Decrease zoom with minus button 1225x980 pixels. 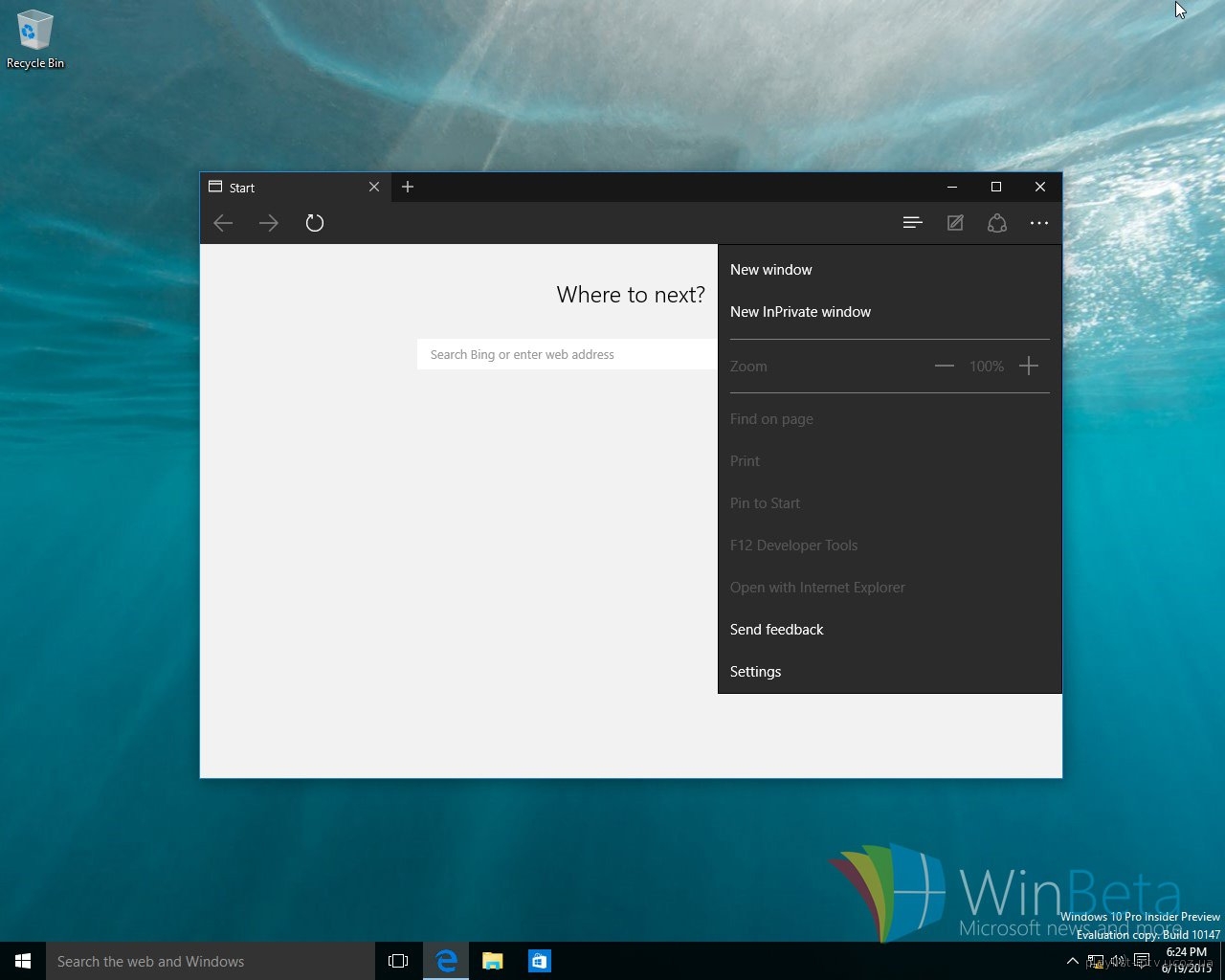(x=945, y=366)
